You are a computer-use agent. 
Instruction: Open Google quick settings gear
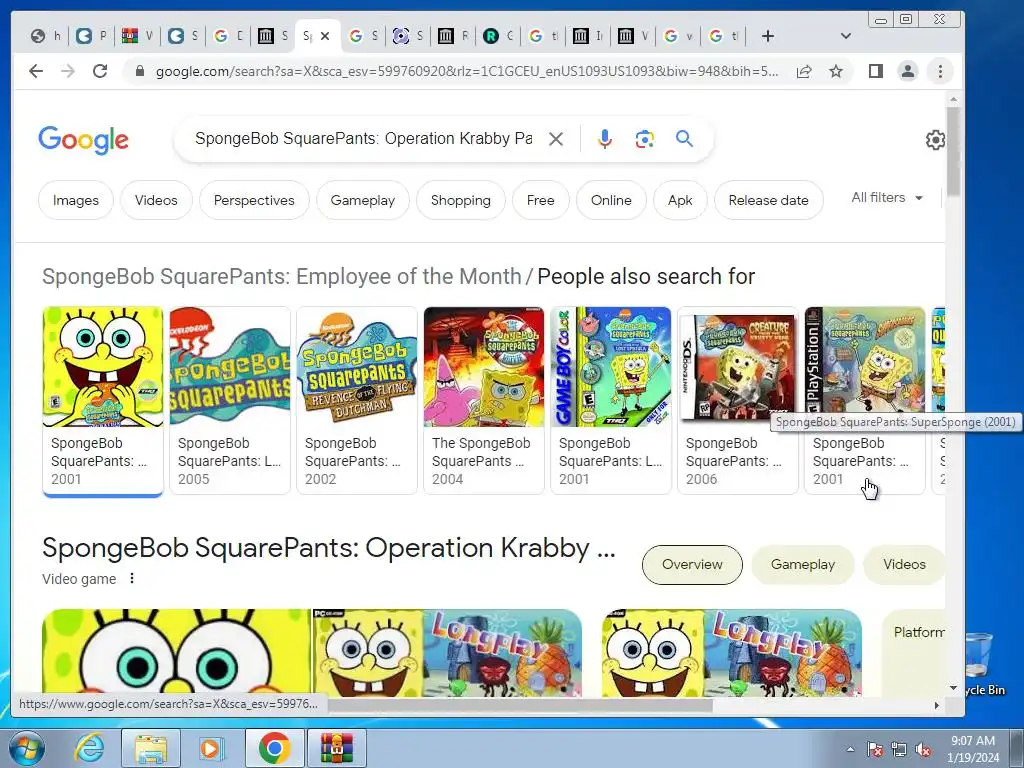[x=935, y=140]
